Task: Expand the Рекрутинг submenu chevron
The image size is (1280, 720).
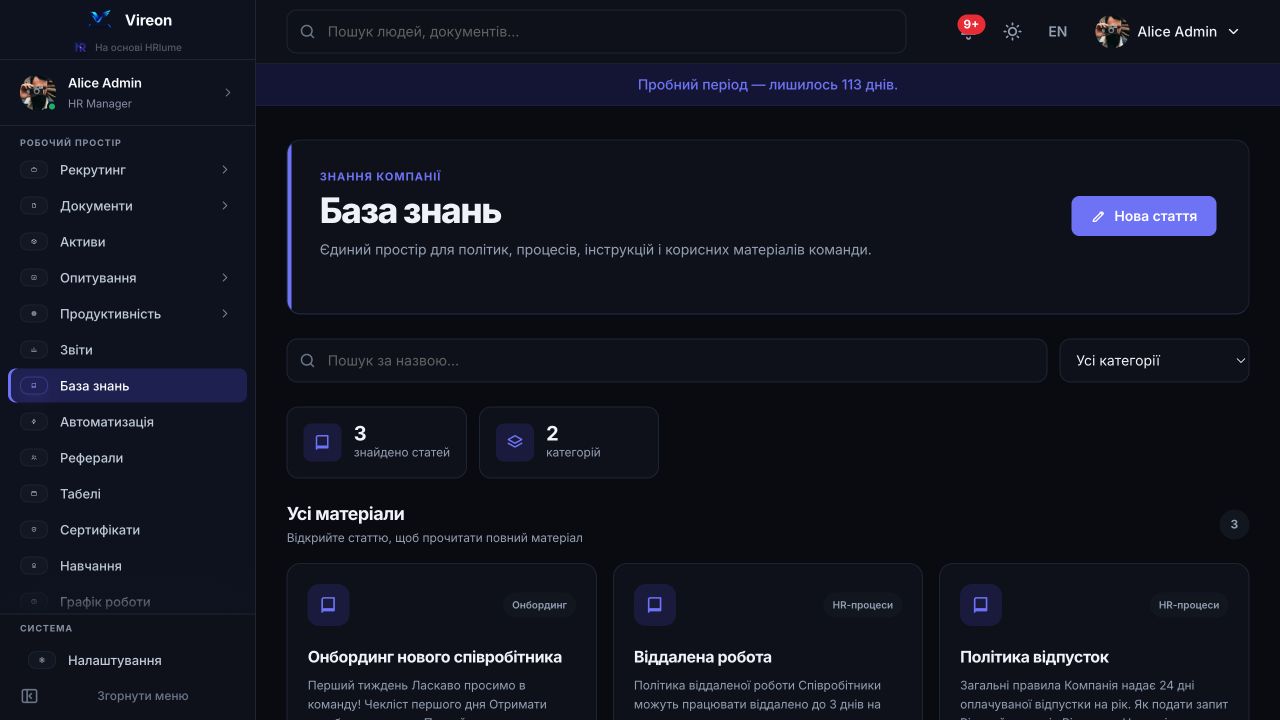Action: (x=224, y=170)
